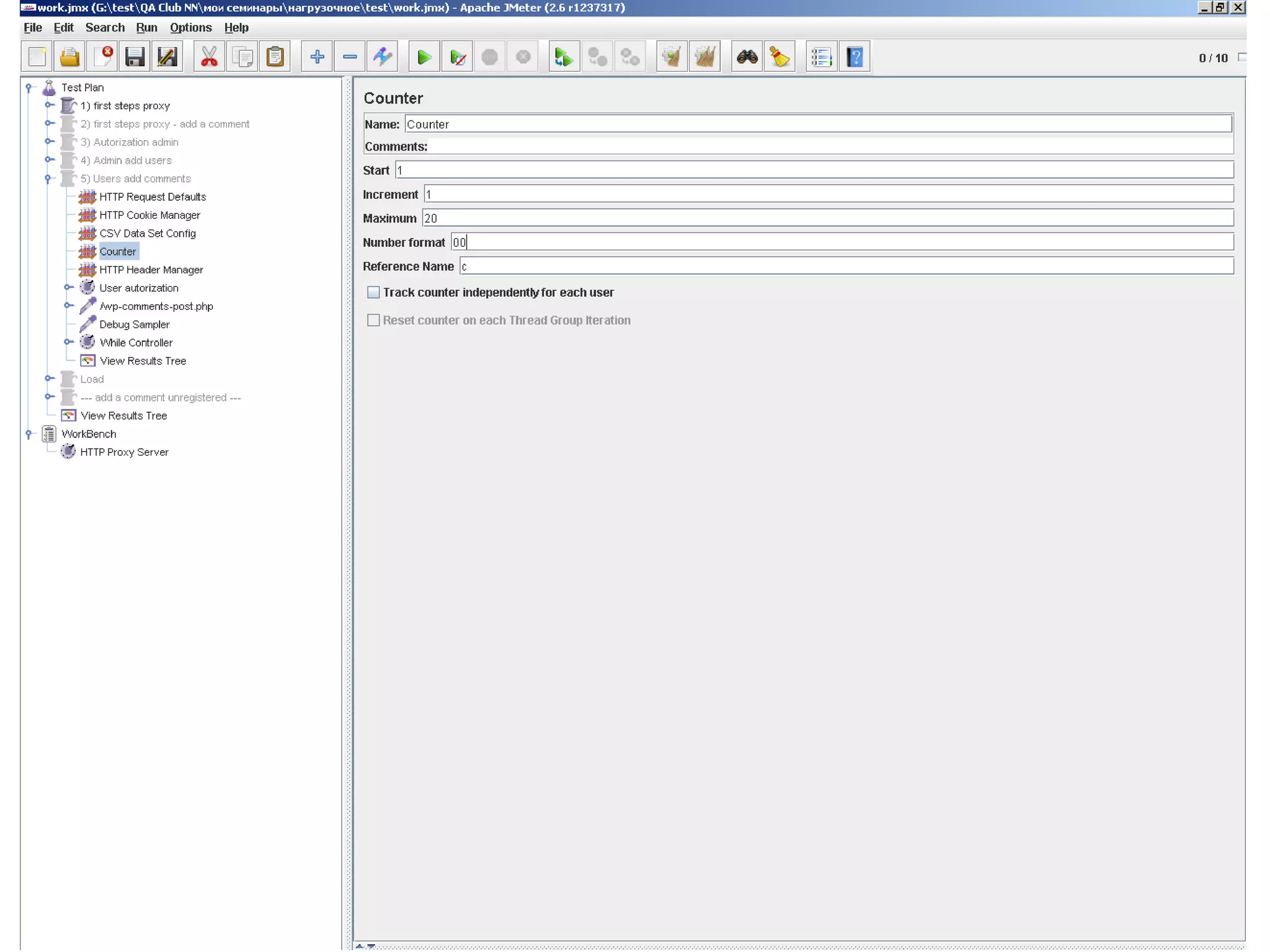Click the Save test plan icon
The height and width of the screenshot is (952, 1270).
pyautogui.click(x=135, y=57)
